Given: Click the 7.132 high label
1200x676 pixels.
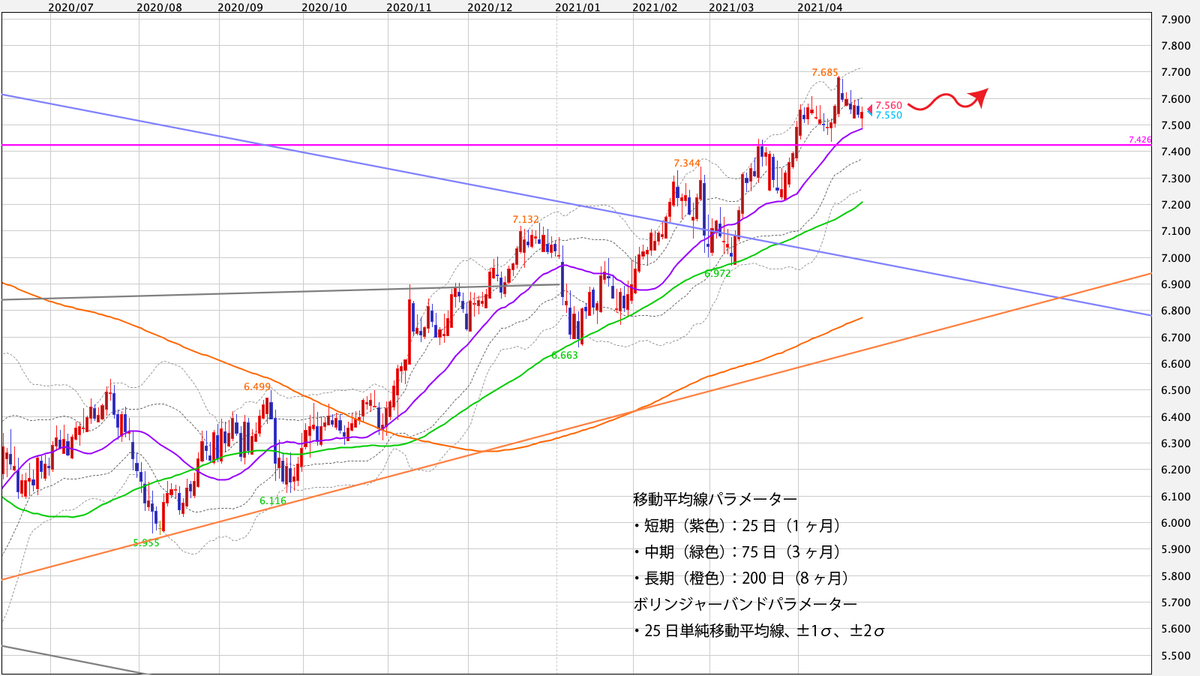Looking at the screenshot, I should (525, 219).
